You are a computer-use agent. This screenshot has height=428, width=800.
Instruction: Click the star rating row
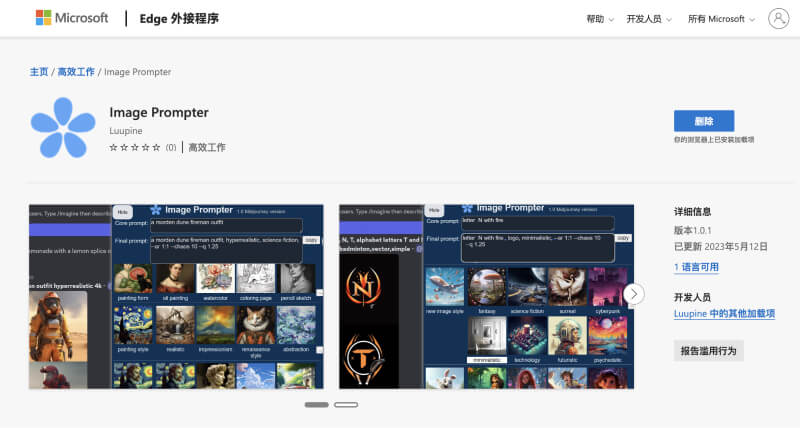click(x=135, y=147)
